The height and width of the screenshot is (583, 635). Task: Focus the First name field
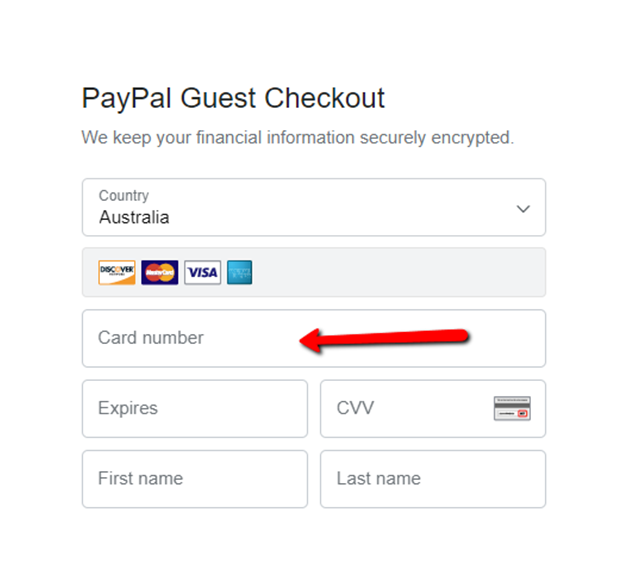pos(195,479)
